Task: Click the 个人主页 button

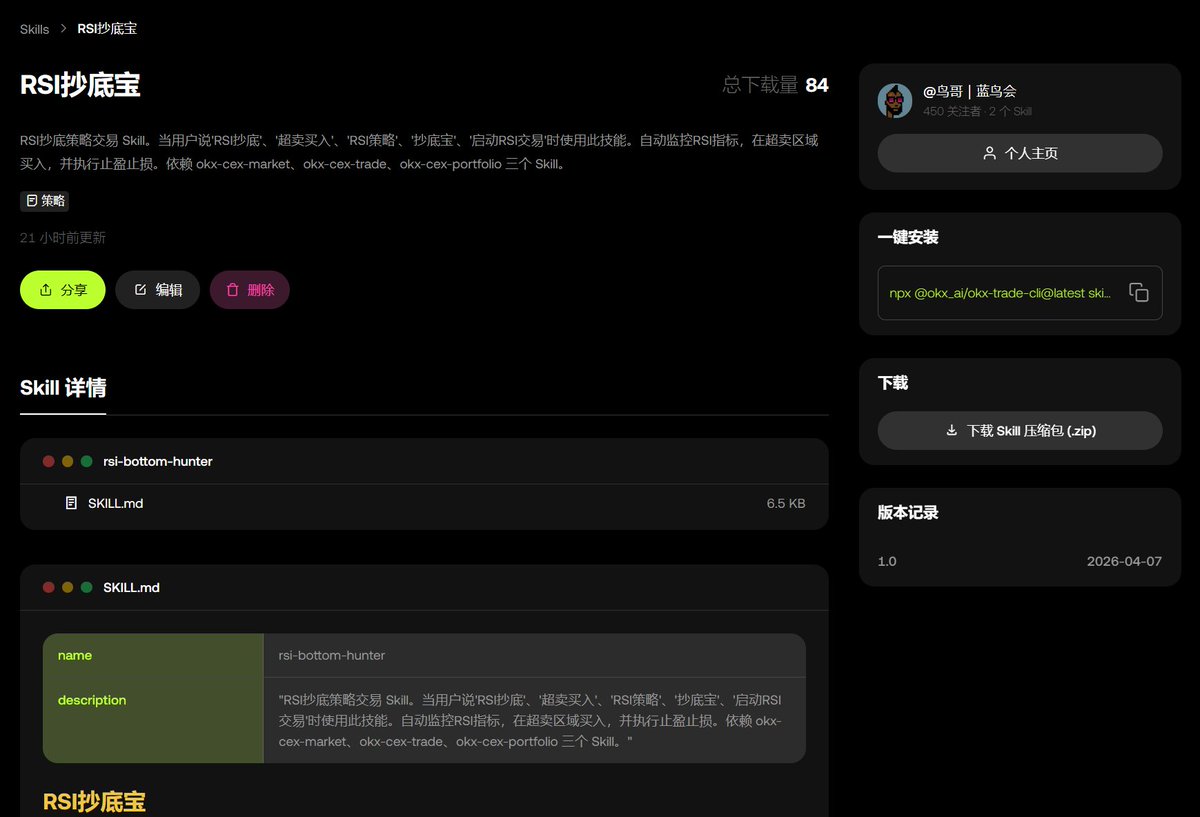Action: tap(1019, 153)
